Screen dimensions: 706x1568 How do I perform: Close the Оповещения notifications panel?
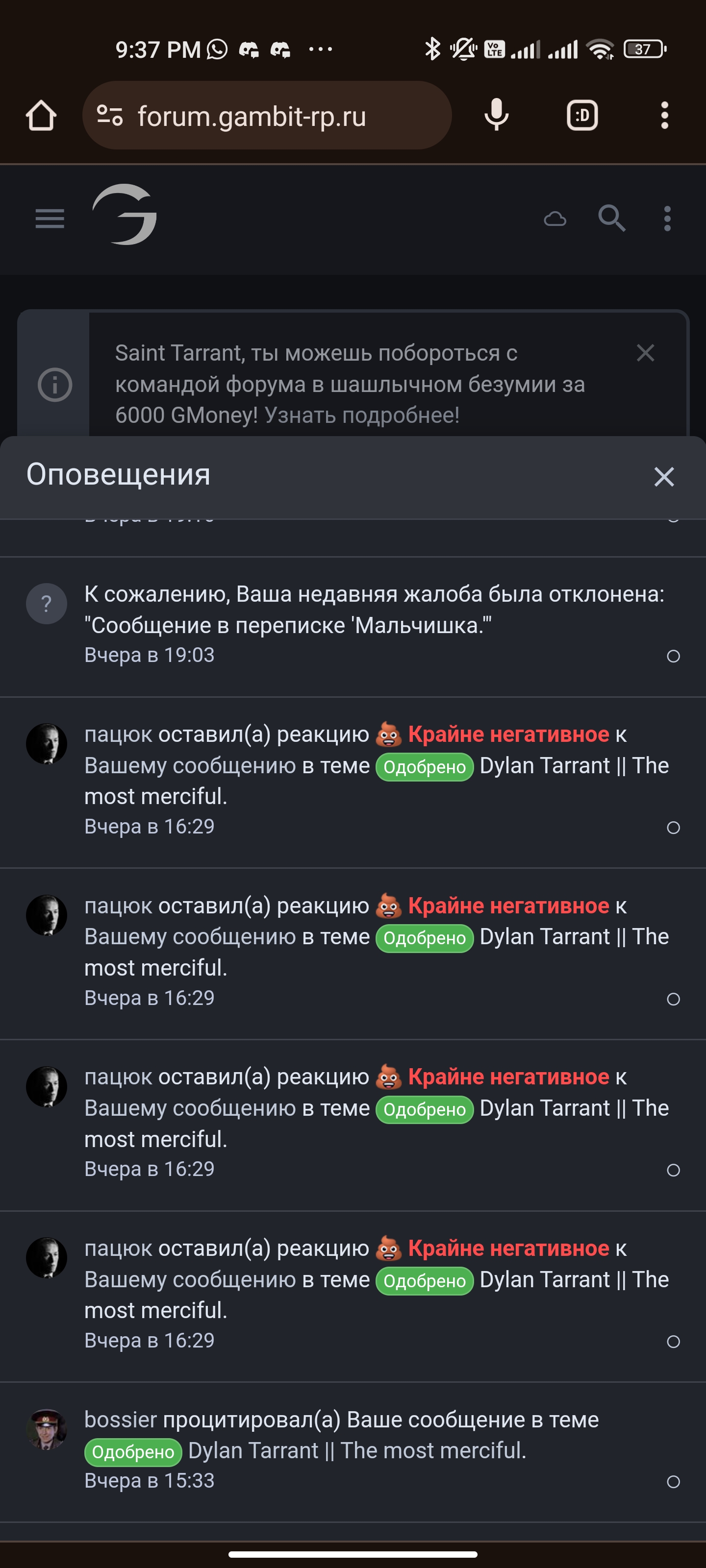point(663,477)
